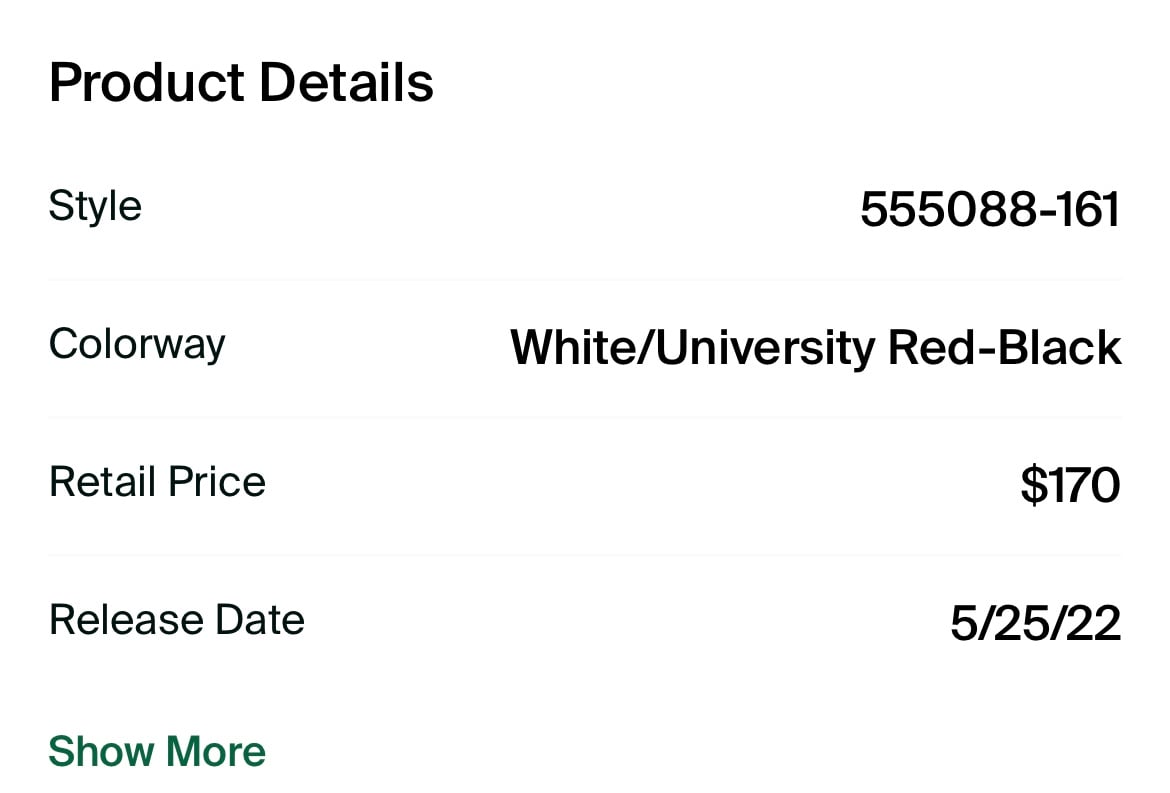Click the Show More link

[157, 751]
